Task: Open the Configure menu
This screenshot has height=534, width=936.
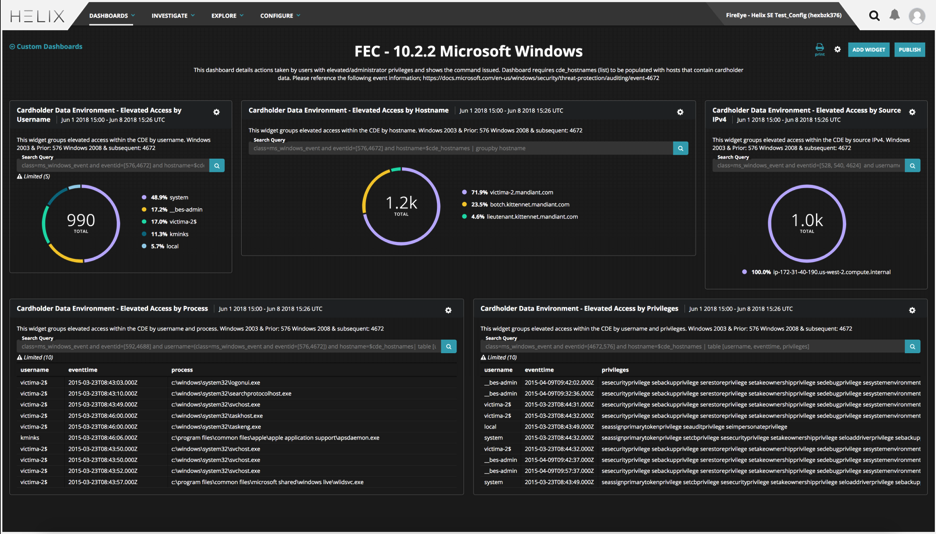Action: click(x=280, y=16)
